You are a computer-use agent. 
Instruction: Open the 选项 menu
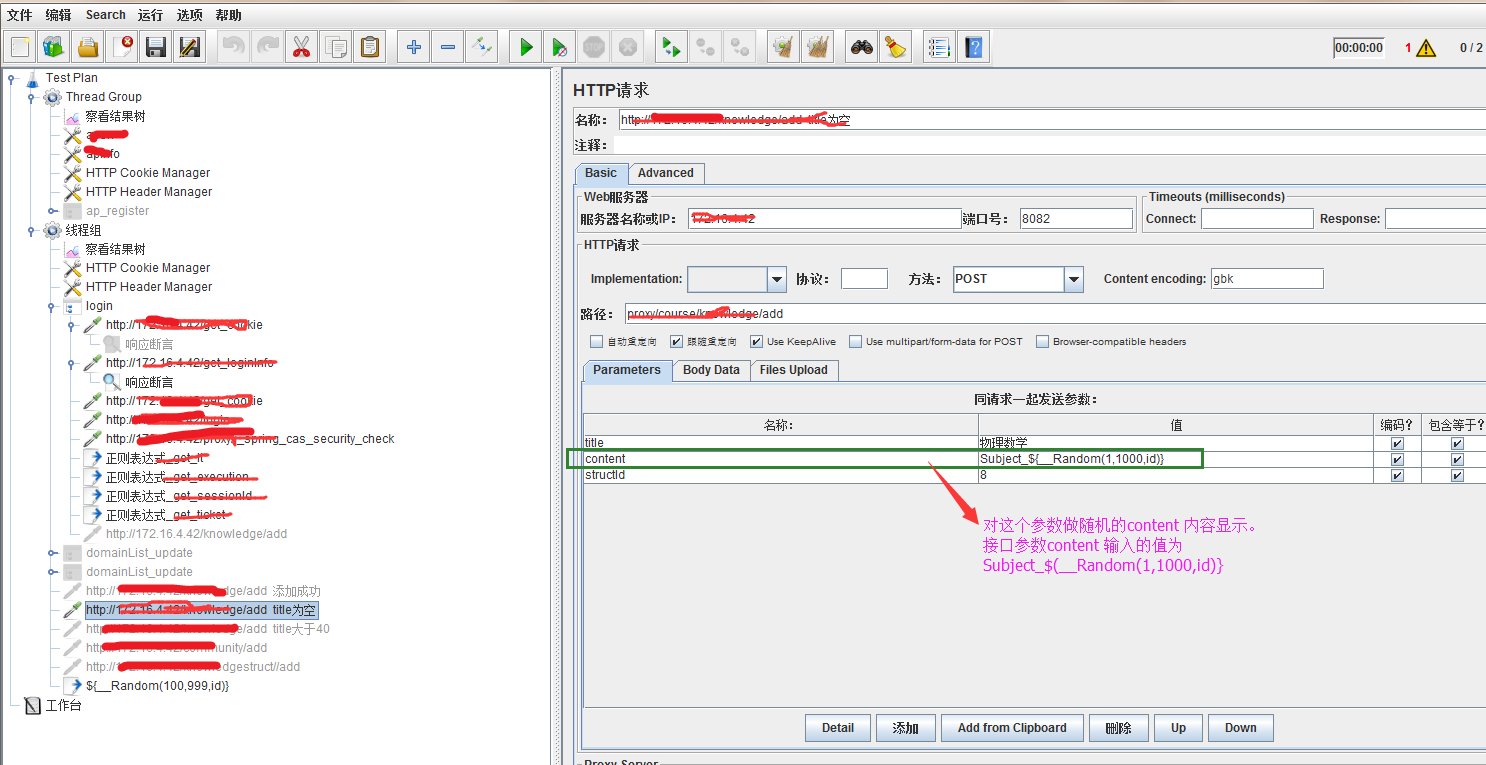click(190, 15)
